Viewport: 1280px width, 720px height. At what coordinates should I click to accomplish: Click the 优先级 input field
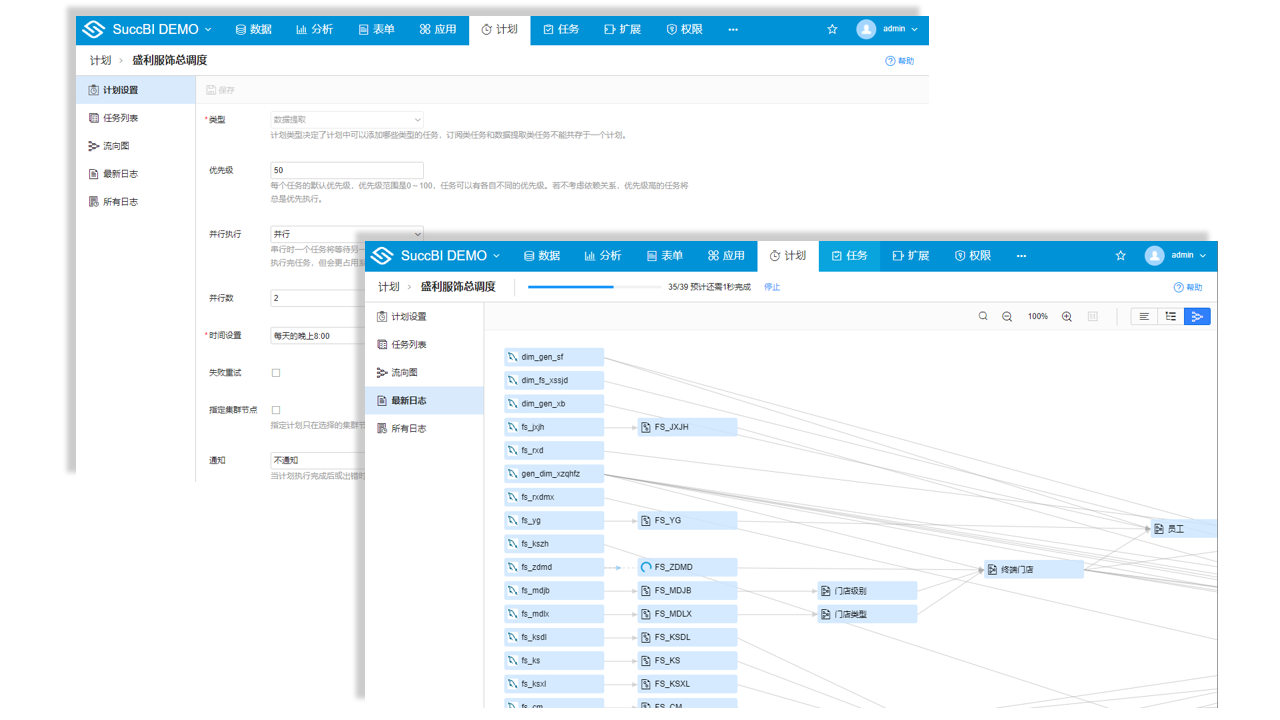346,171
